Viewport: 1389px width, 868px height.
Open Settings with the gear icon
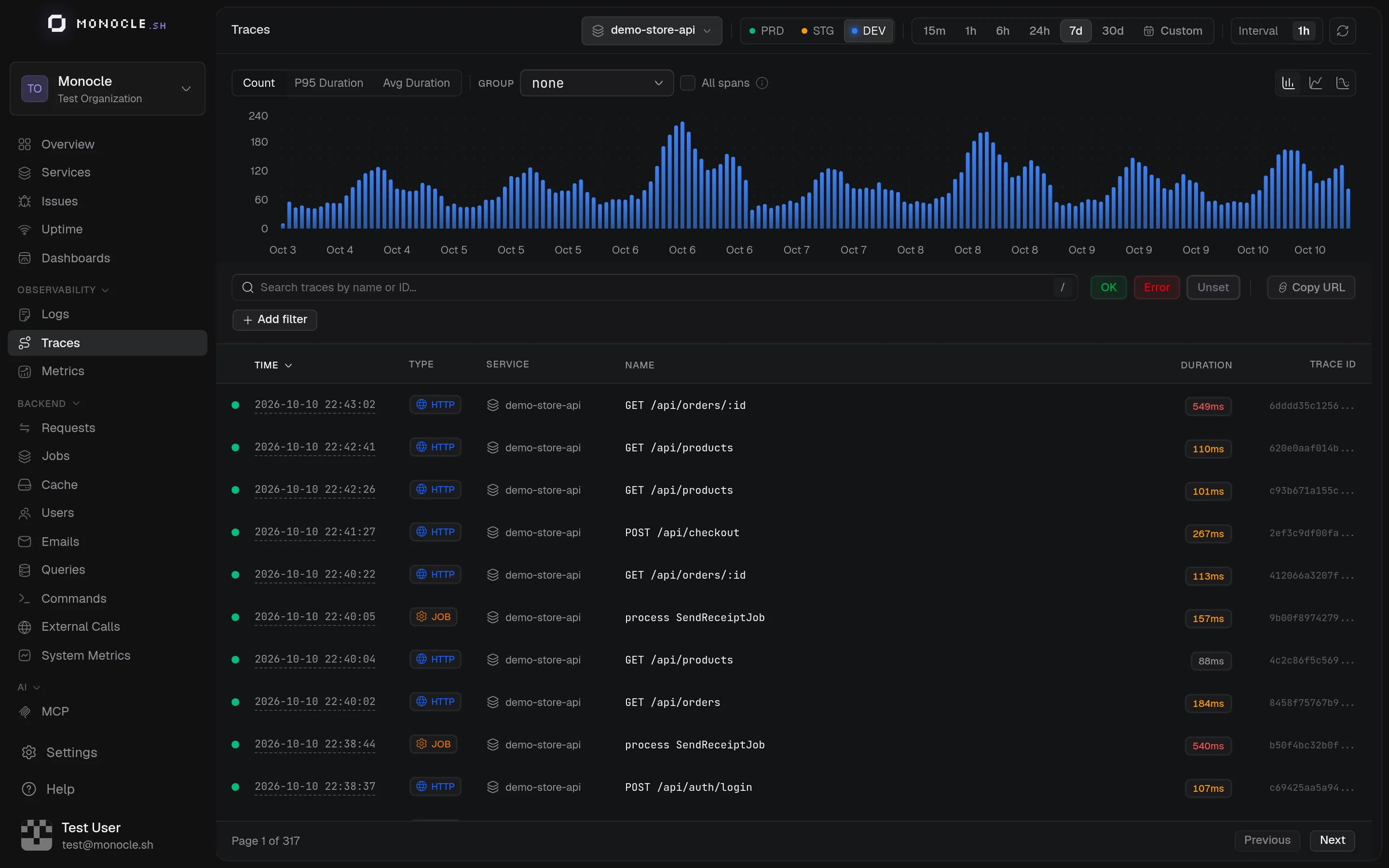pyautogui.click(x=29, y=752)
